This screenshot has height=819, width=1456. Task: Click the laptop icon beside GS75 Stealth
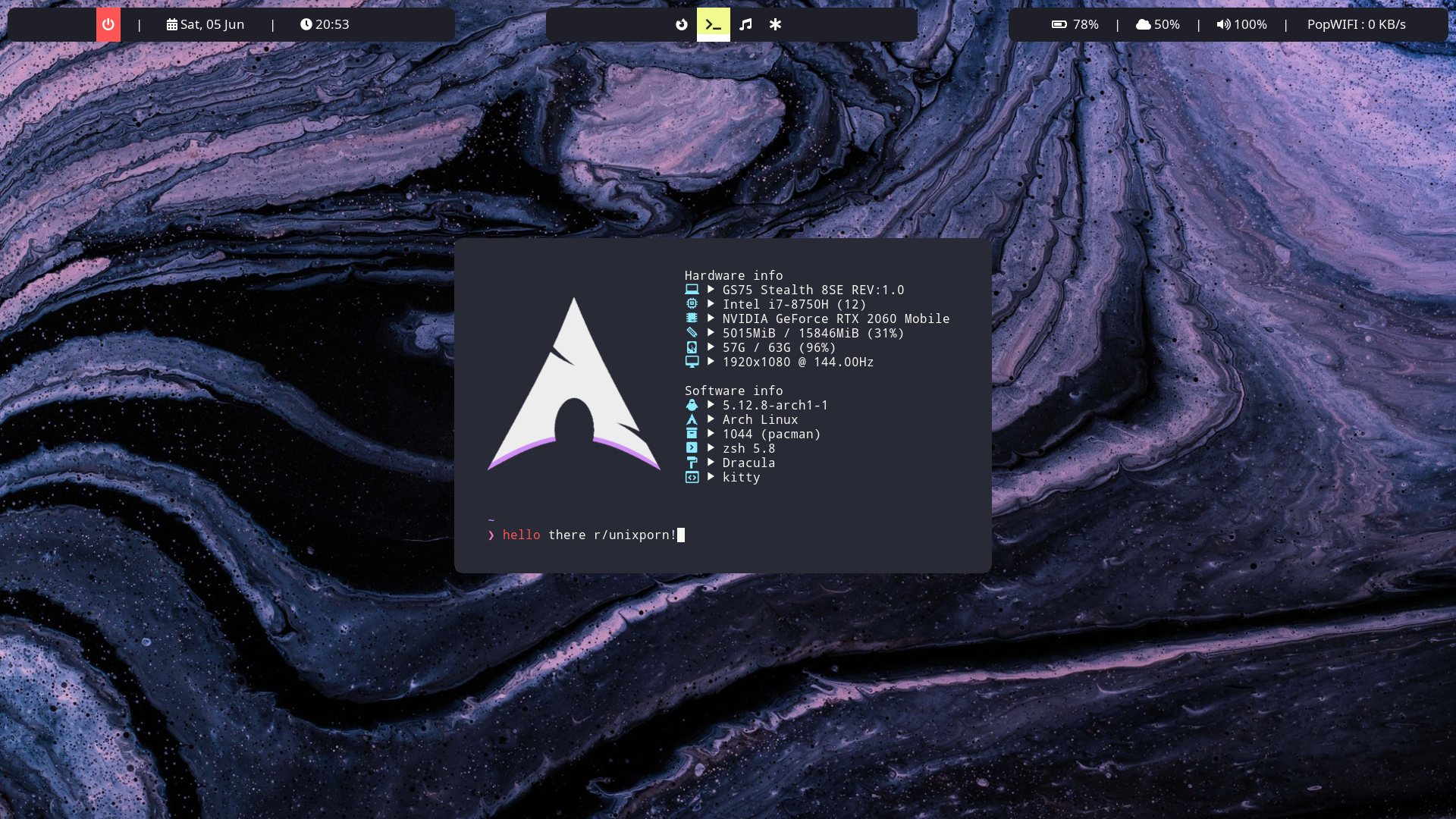pos(692,290)
